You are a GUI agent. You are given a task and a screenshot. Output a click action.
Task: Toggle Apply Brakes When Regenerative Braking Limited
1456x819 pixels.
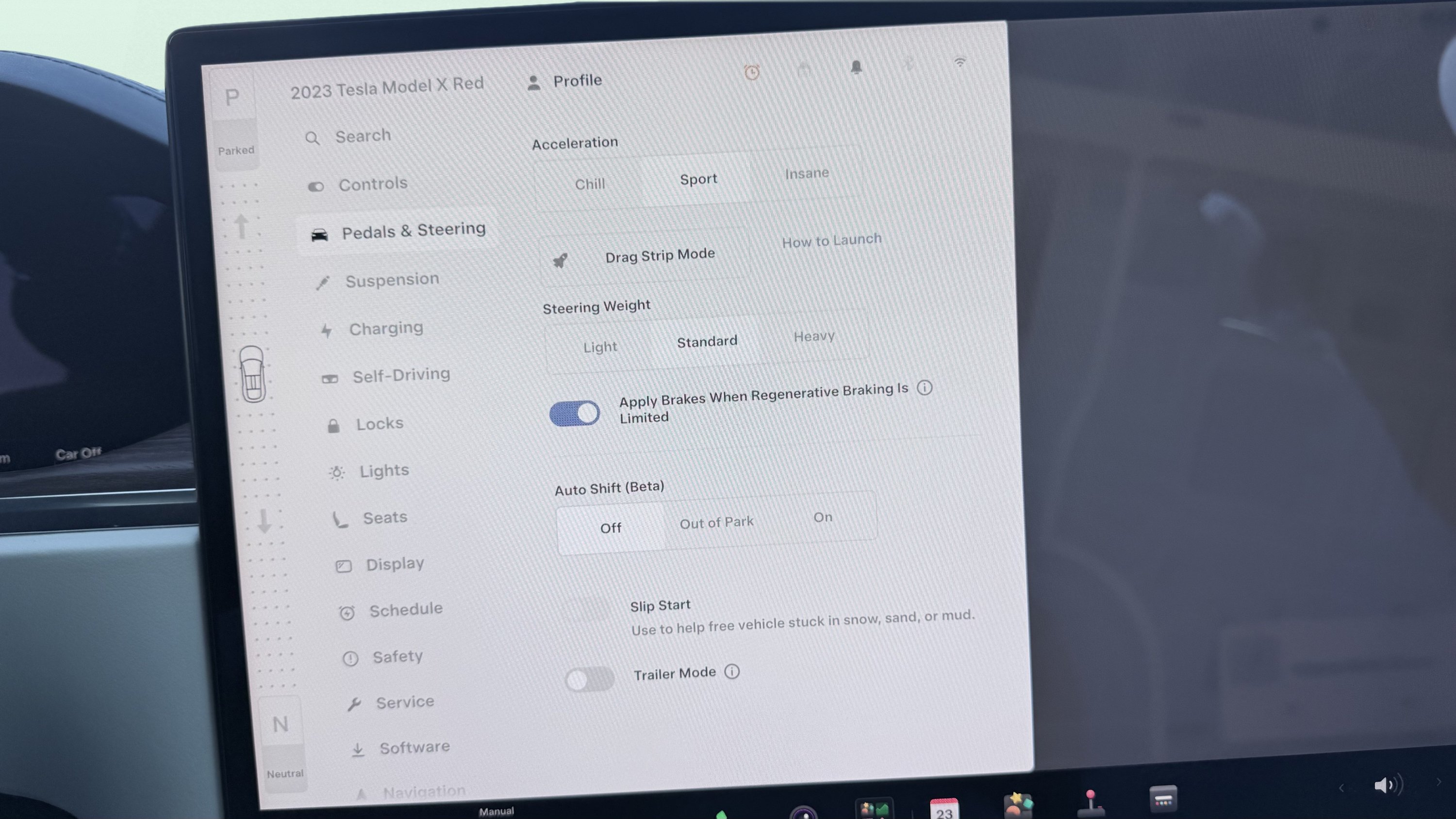click(x=574, y=413)
